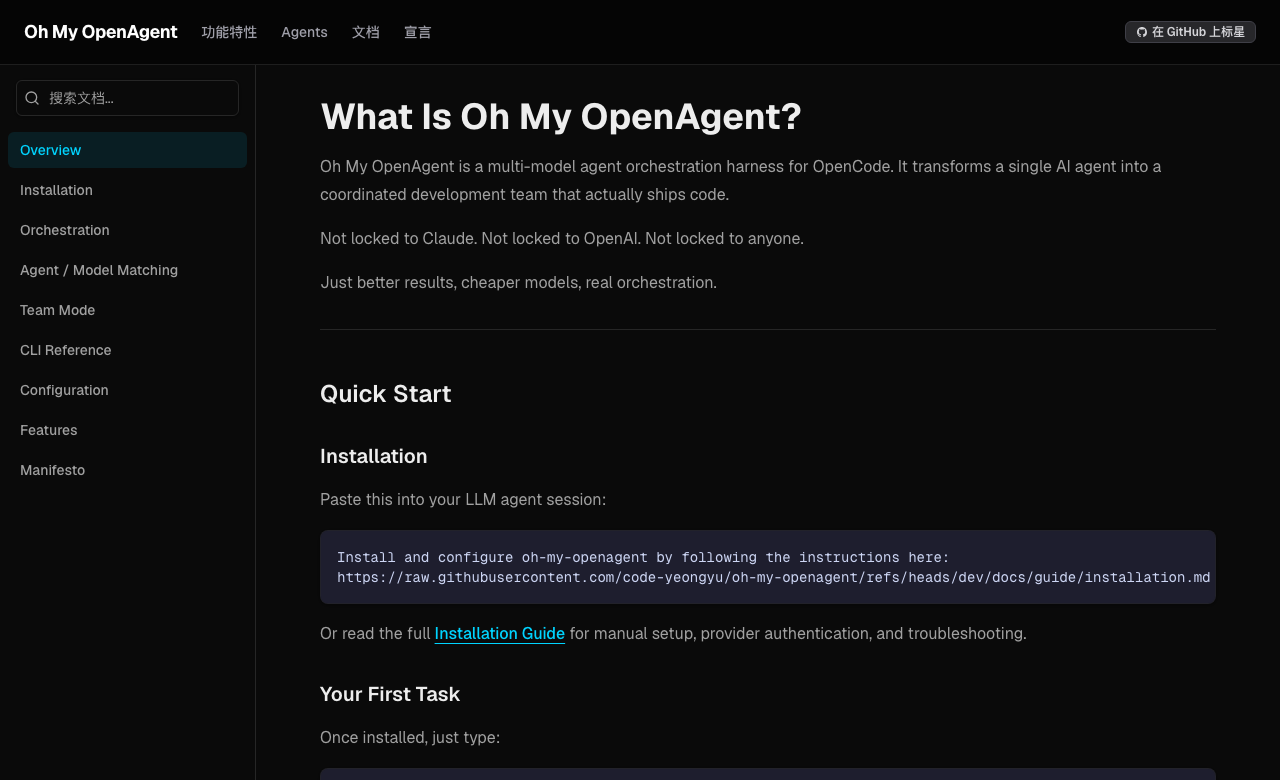This screenshot has height=780, width=1280.
Task: Open the Oh My OpenAgent home logo
Action: (x=101, y=32)
